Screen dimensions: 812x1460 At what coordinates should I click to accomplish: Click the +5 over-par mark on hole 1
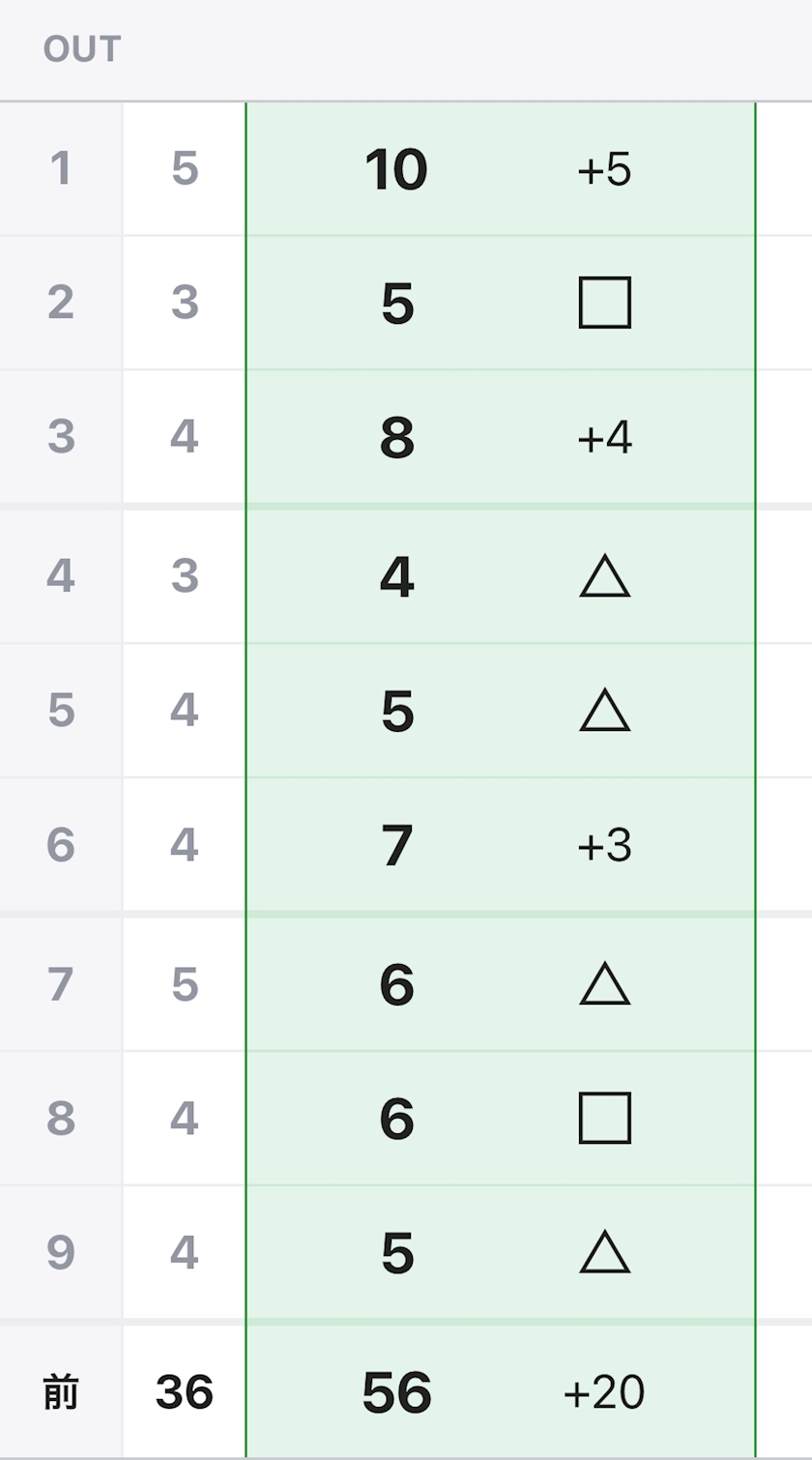(x=604, y=170)
